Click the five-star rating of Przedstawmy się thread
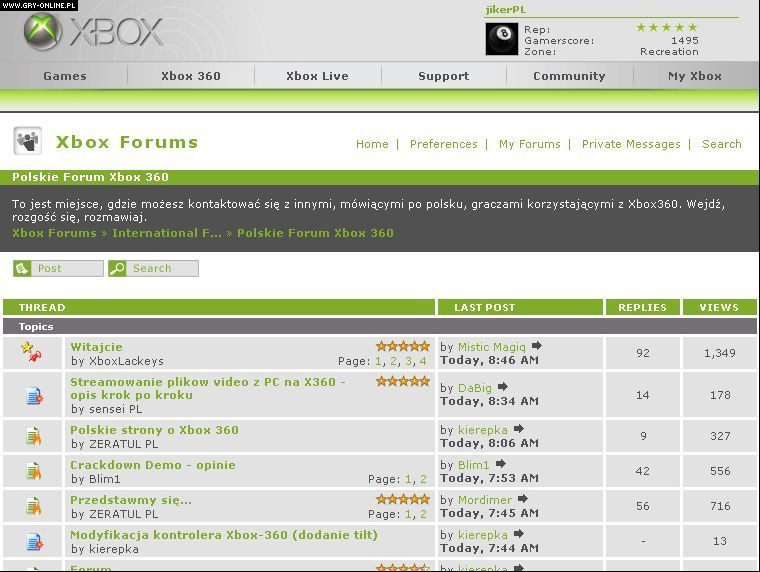760x572 pixels. pos(403,499)
